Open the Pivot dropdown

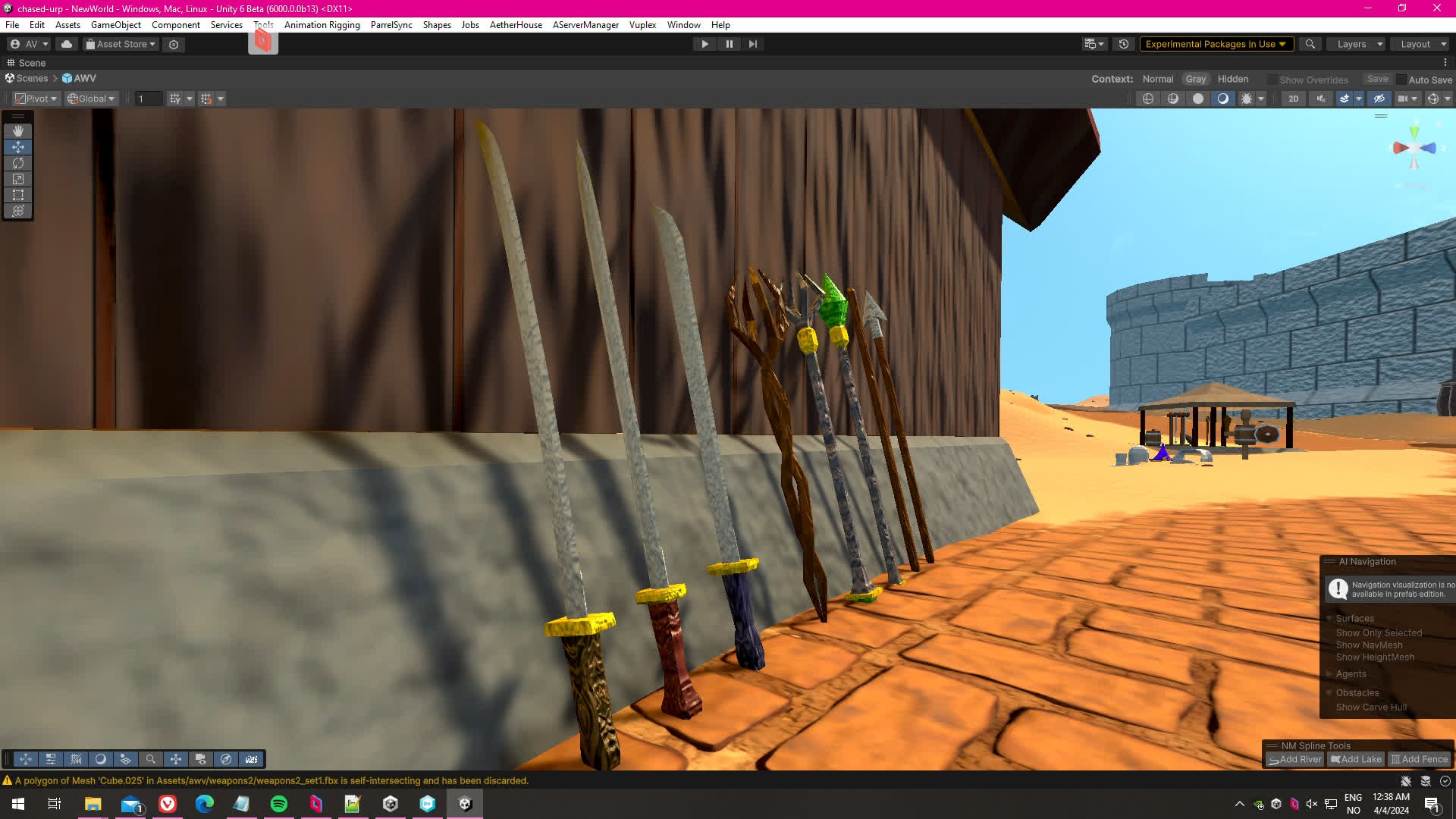tap(36, 99)
